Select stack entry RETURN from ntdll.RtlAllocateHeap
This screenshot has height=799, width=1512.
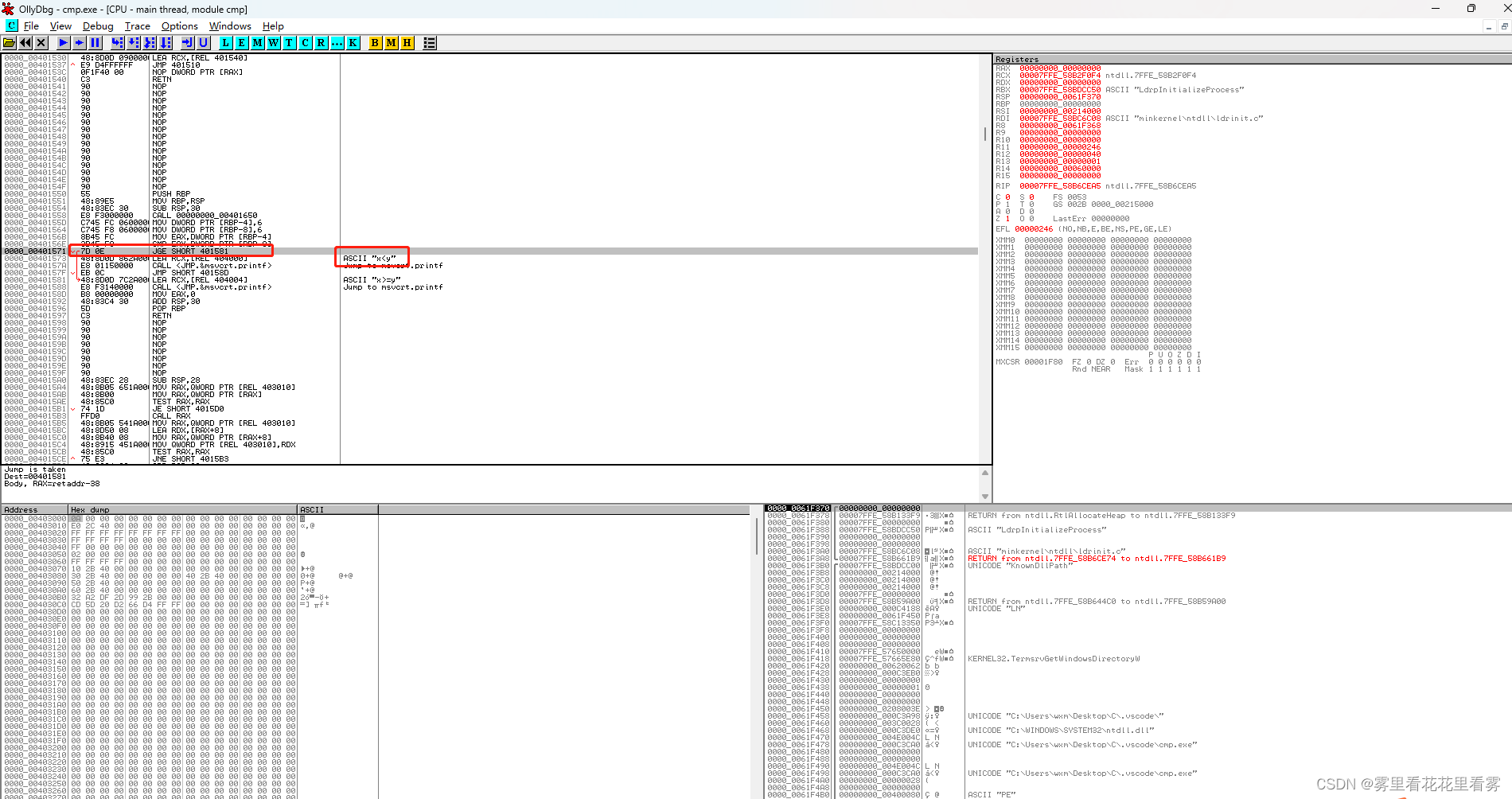coord(1101,516)
